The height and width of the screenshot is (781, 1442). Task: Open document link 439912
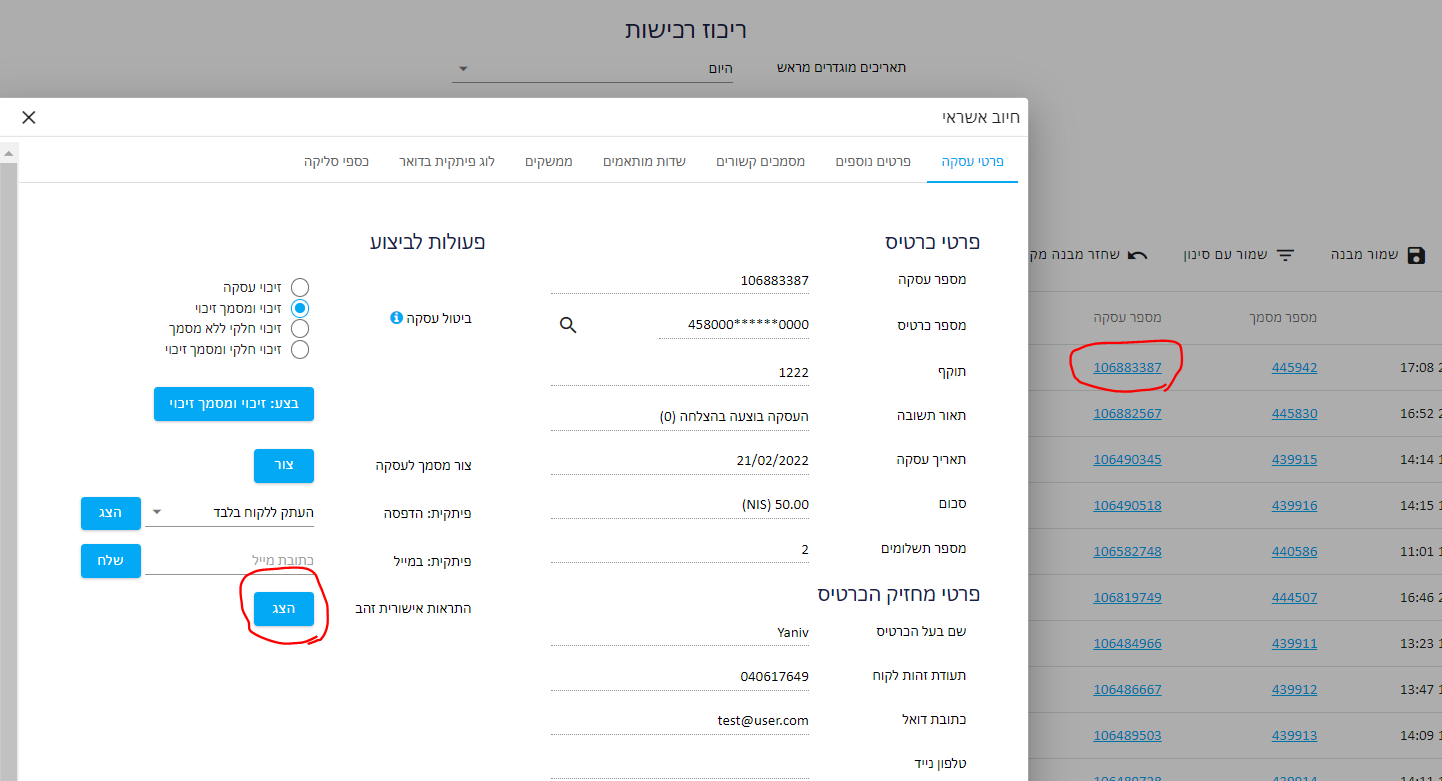pos(1294,689)
